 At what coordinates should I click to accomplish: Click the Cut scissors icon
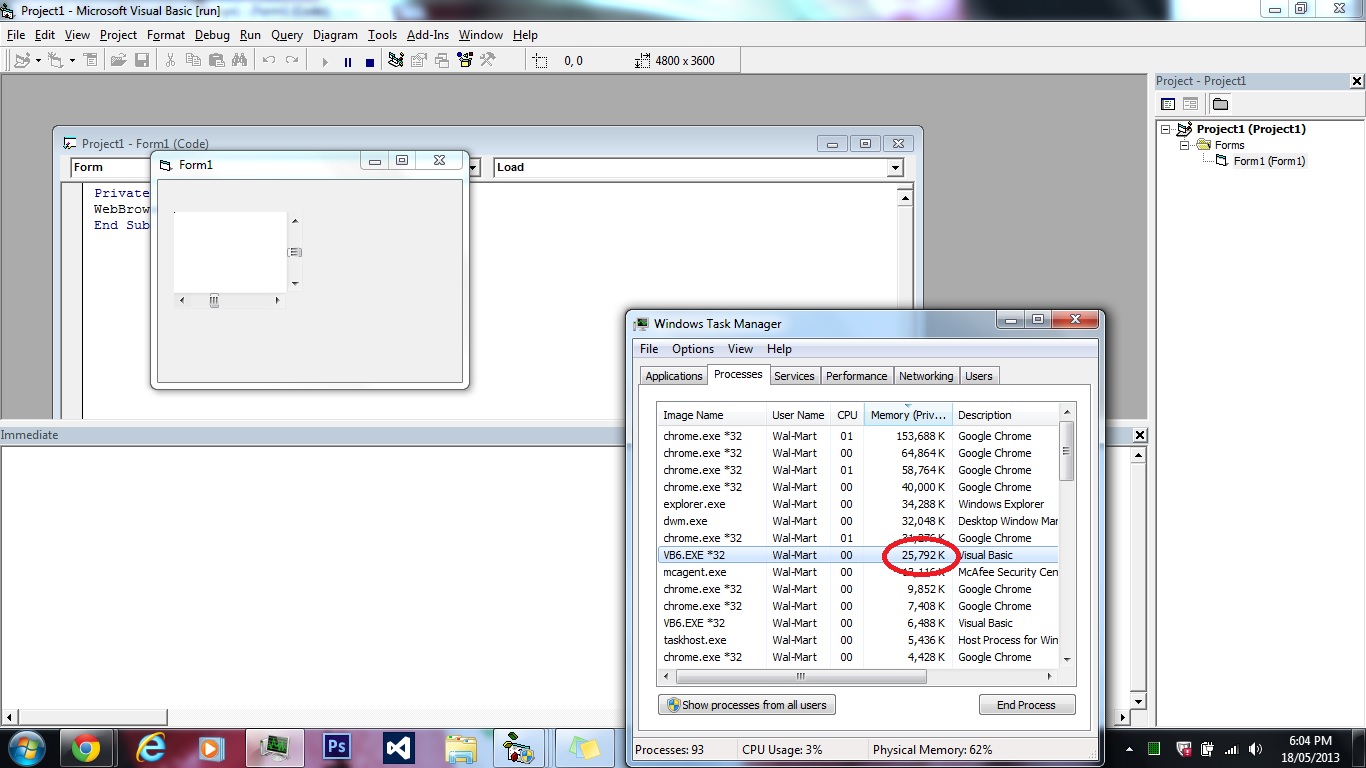click(x=170, y=61)
